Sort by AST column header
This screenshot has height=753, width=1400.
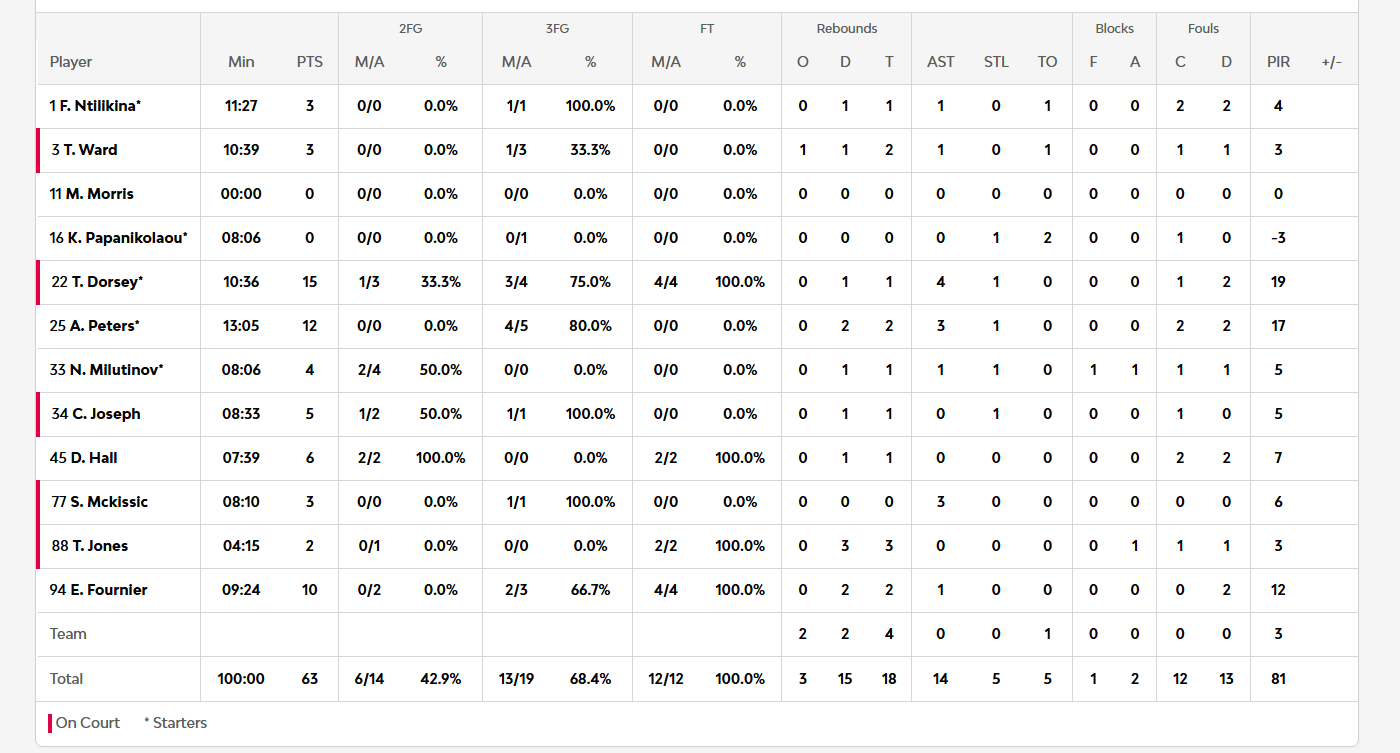940,62
